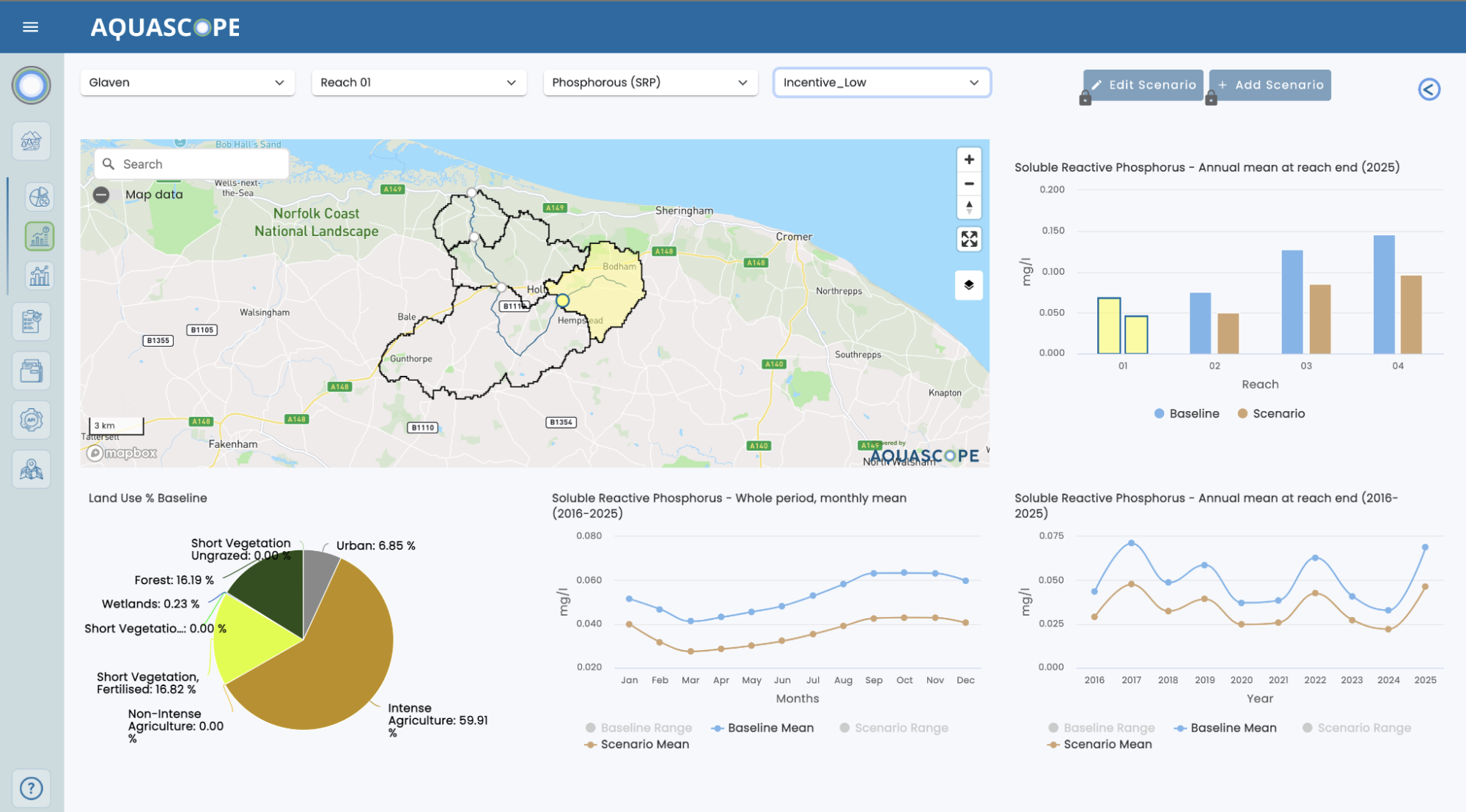Screen dimensions: 1466x812
Task: Click the Aquascope circular logo icon in sidebar
Action: pos(31,86)
